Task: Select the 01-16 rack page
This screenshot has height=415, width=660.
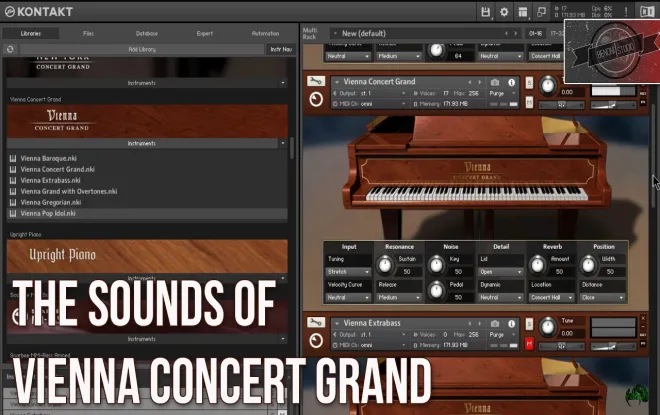Action: tap(535, 33)
